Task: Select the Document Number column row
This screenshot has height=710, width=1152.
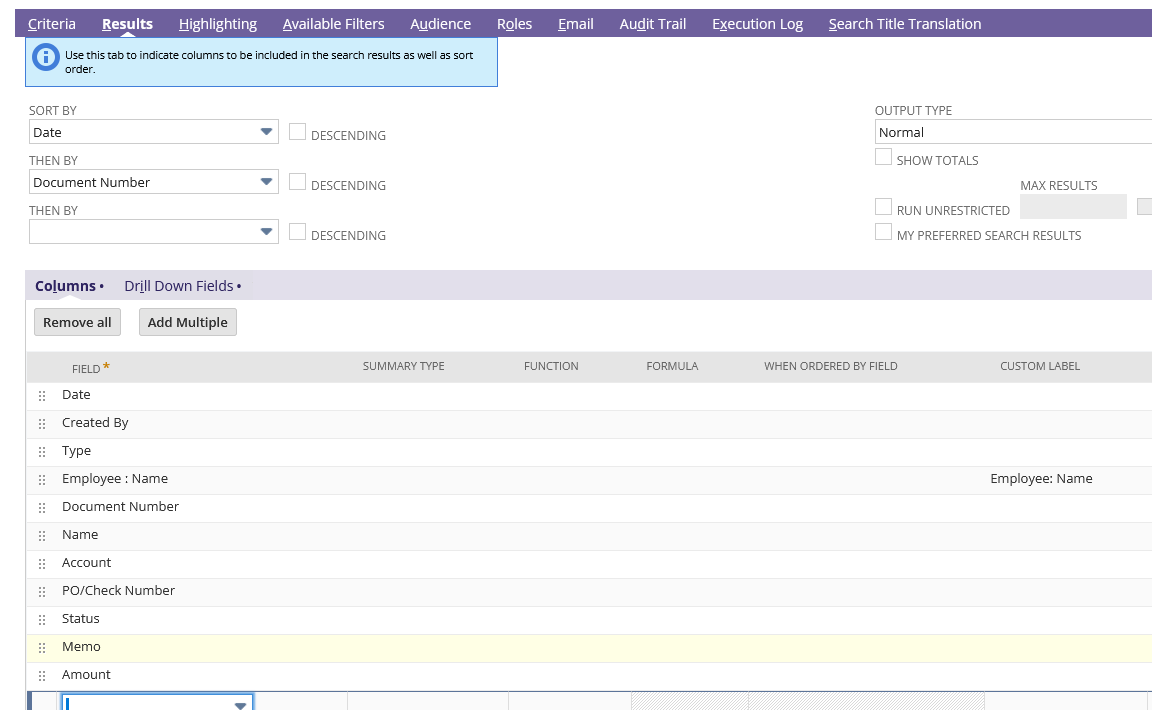Action: click(589, 507)
